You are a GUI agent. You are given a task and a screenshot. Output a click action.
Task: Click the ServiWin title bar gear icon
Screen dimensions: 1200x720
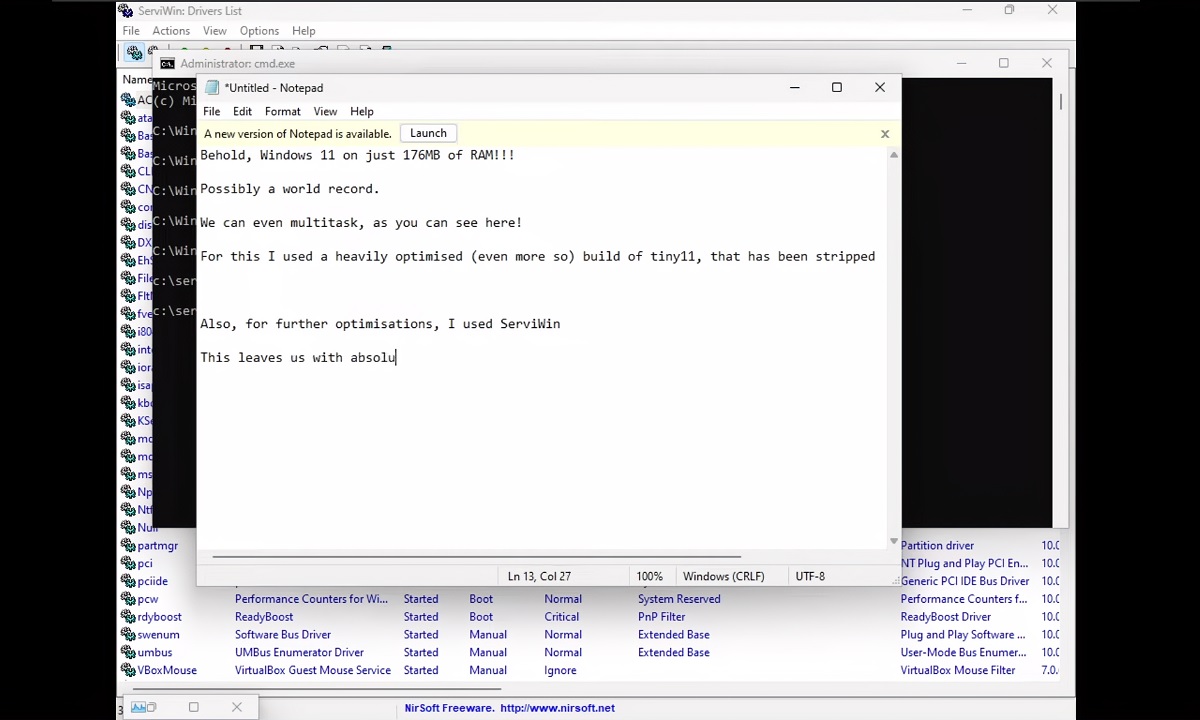click(125, 11)
